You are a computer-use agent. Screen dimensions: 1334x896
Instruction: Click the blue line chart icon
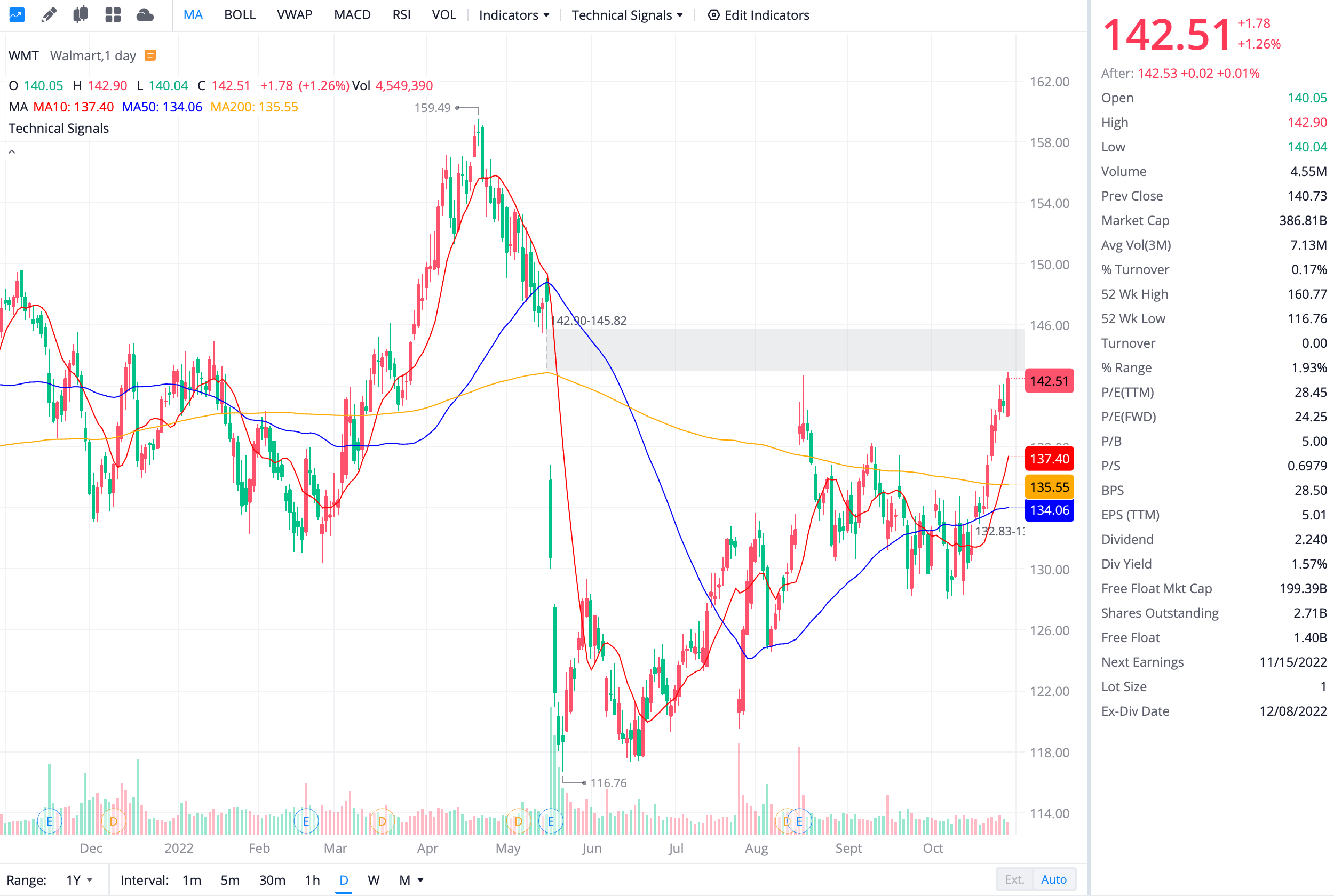[17, 15]
